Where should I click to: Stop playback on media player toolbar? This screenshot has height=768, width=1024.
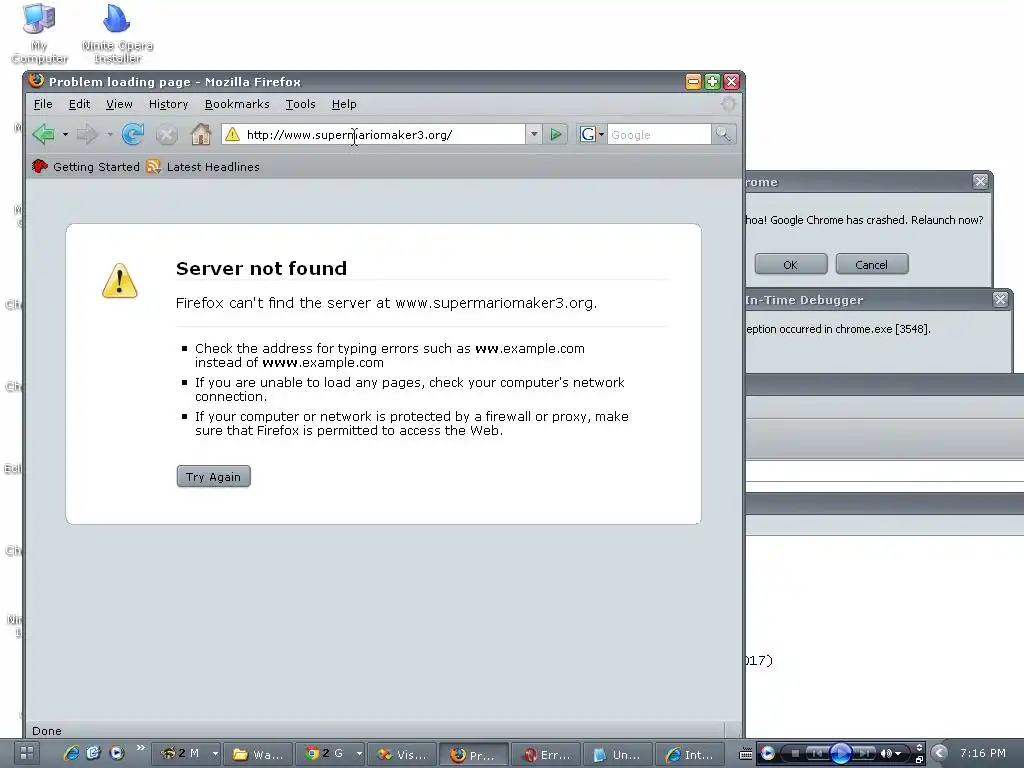point(795,754)
